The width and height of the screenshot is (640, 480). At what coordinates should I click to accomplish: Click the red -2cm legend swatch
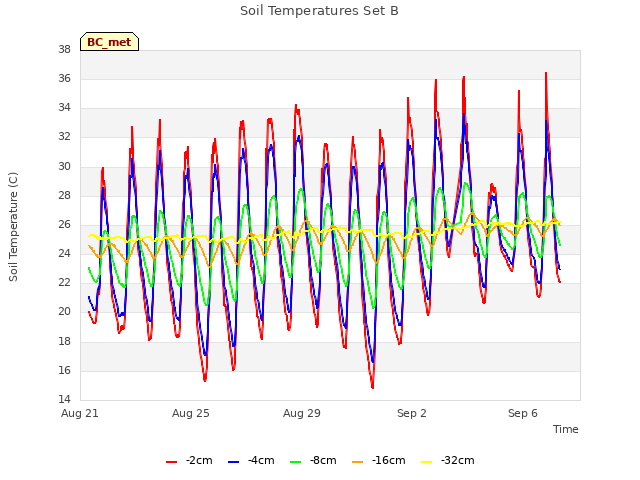tap(171, 462)
